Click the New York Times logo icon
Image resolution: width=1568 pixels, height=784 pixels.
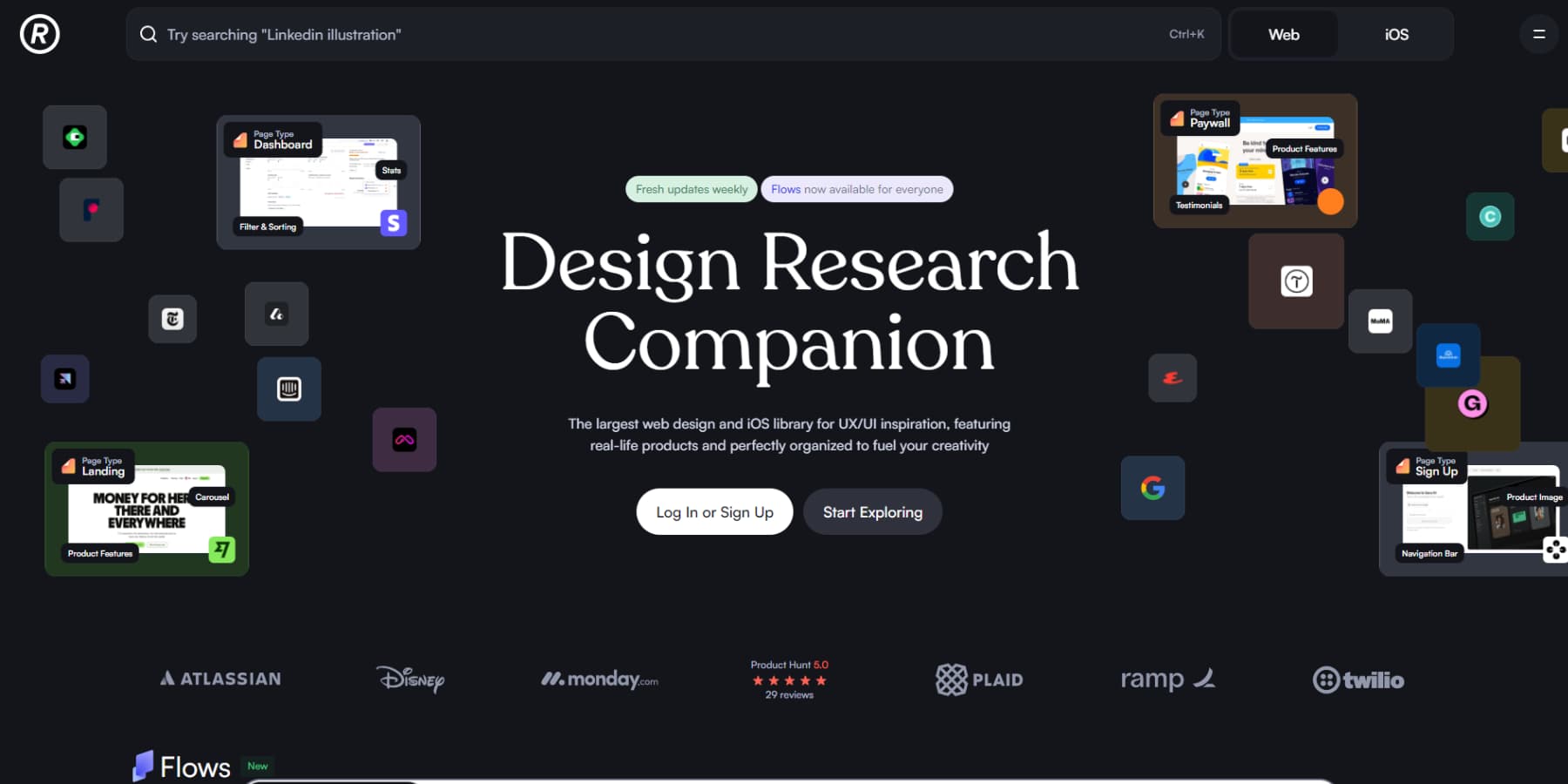pos(172,319)
